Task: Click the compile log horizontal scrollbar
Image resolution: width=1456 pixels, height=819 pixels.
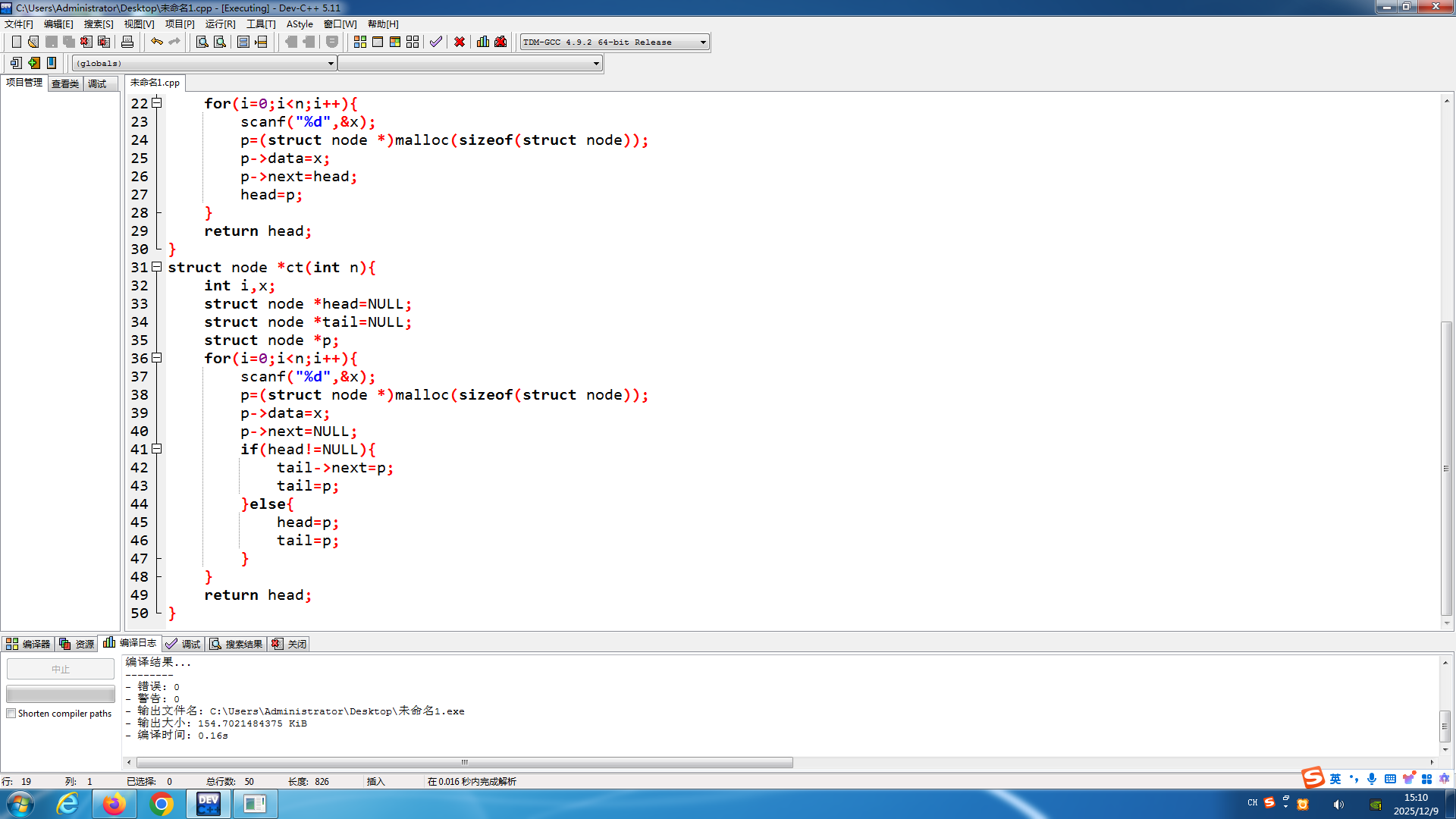Action: pyautogui.click(x=464, y=762)
